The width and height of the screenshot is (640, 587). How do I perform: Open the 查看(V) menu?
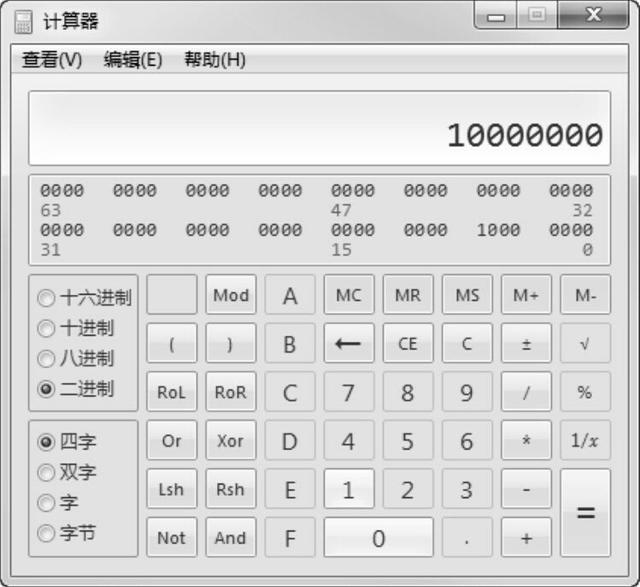[x=52, y=60]
